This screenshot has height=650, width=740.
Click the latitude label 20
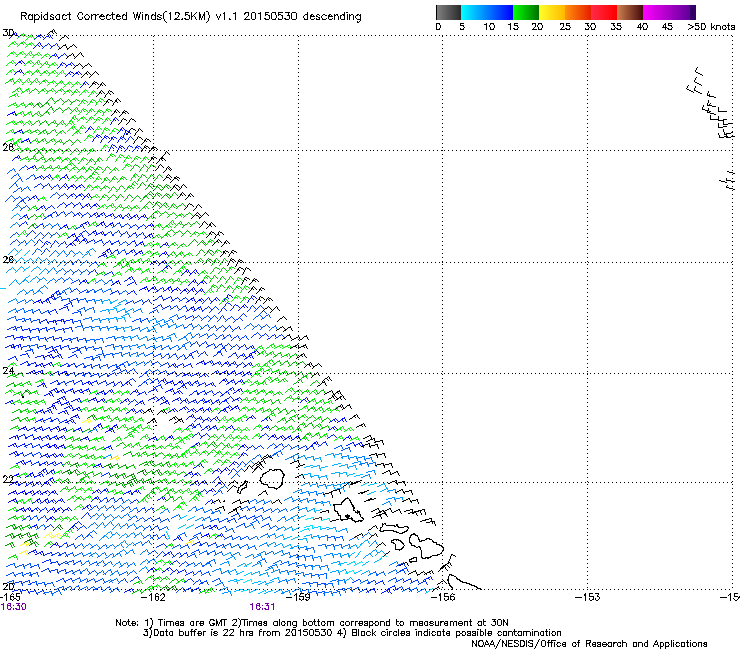[8, 587]
